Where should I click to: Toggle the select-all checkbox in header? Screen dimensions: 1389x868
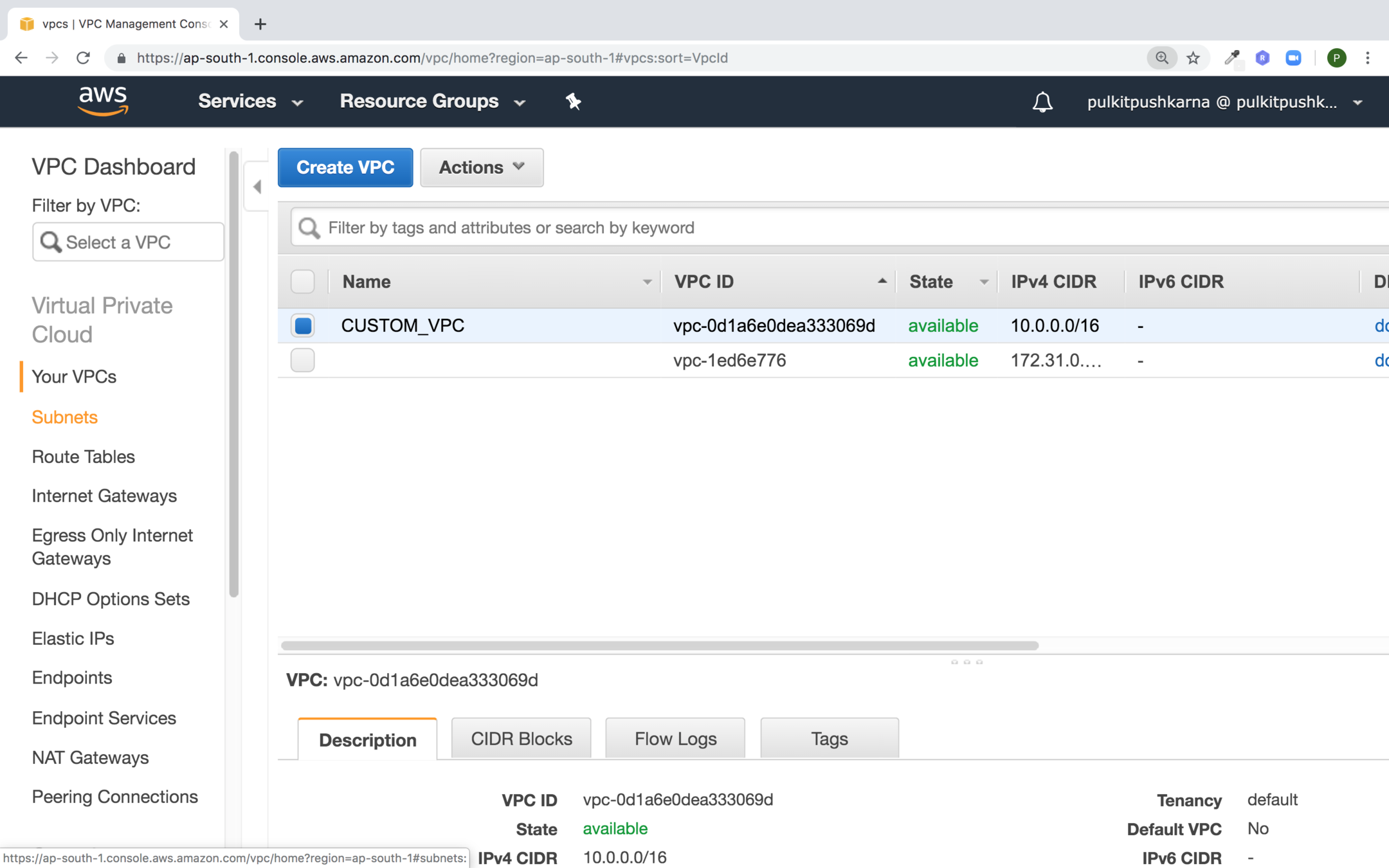303,282
